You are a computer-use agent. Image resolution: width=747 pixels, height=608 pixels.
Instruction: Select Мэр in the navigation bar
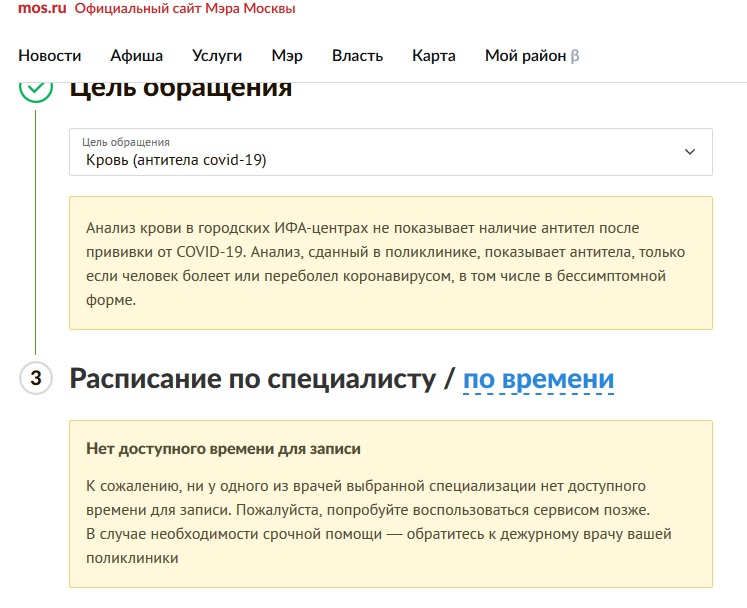tap(287, 56)
